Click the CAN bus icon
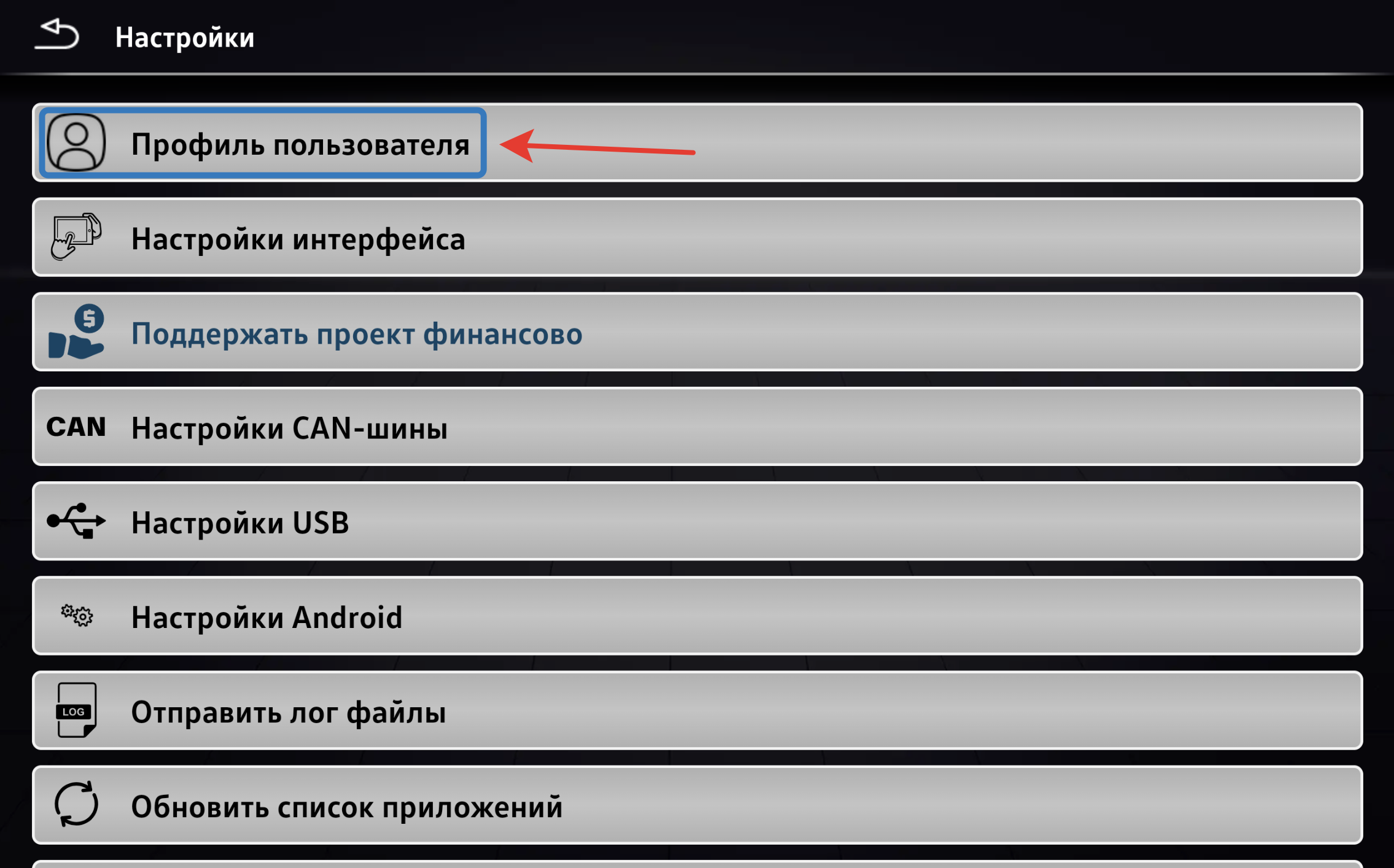This screenshot has width=1394, height=868. [x=76, y=427]
